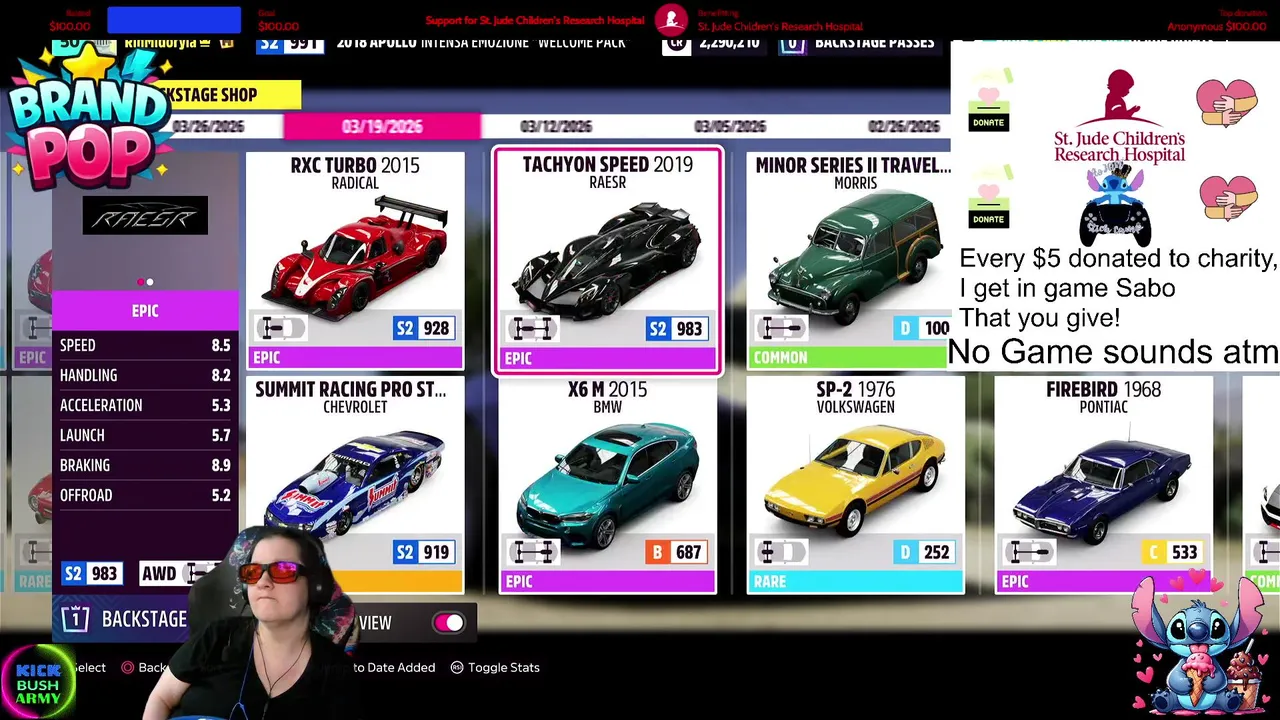The image size is (1280, 720).
Task: Click the S2 983 rating in stats panel
Action: click(x=91, y=573)
